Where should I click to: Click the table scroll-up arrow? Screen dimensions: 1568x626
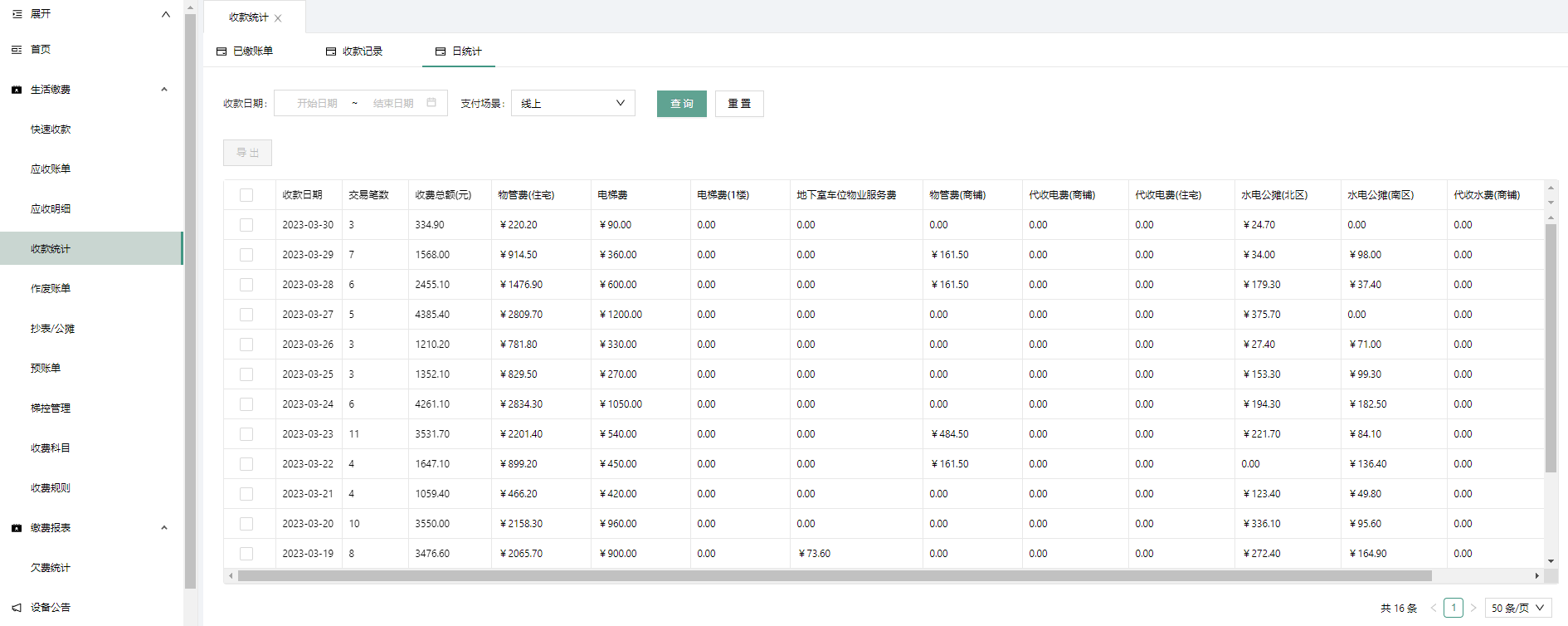(1551, 218)
